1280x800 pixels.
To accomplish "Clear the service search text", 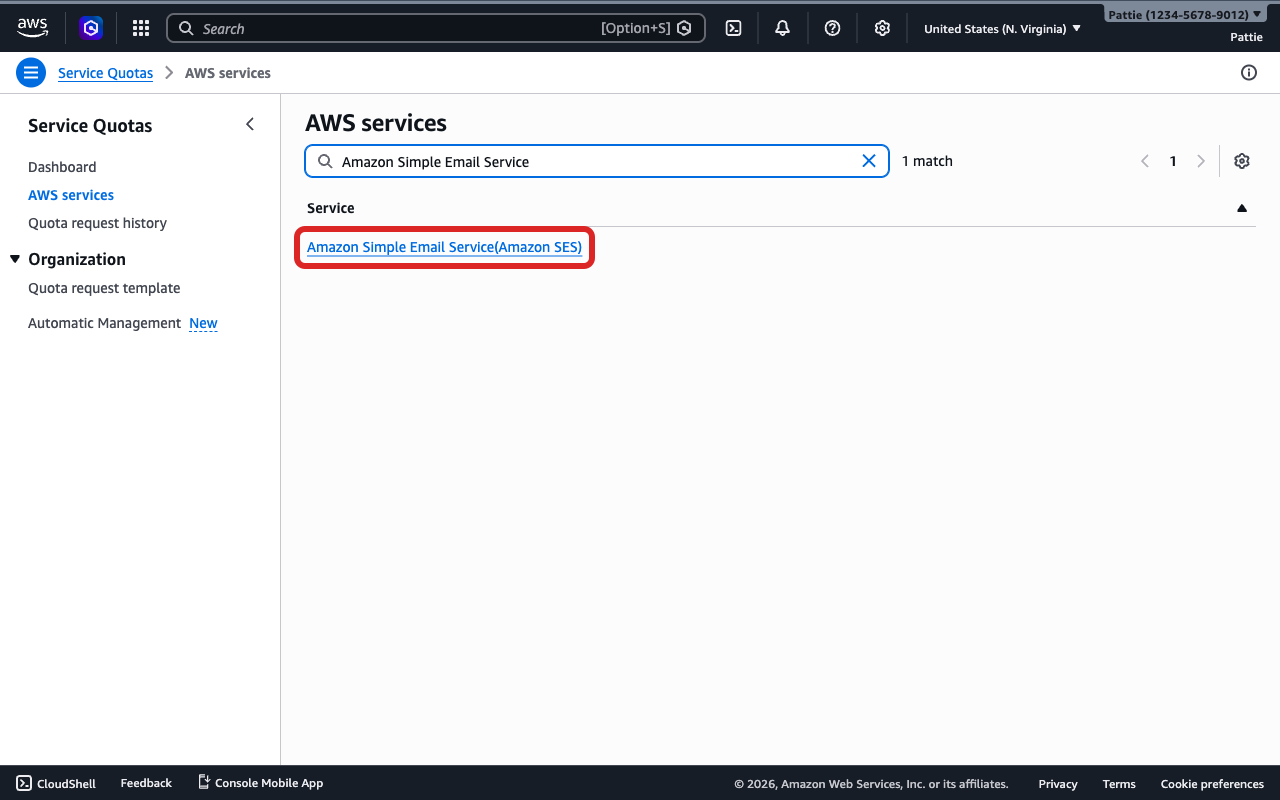I will [x=869, y=161].
